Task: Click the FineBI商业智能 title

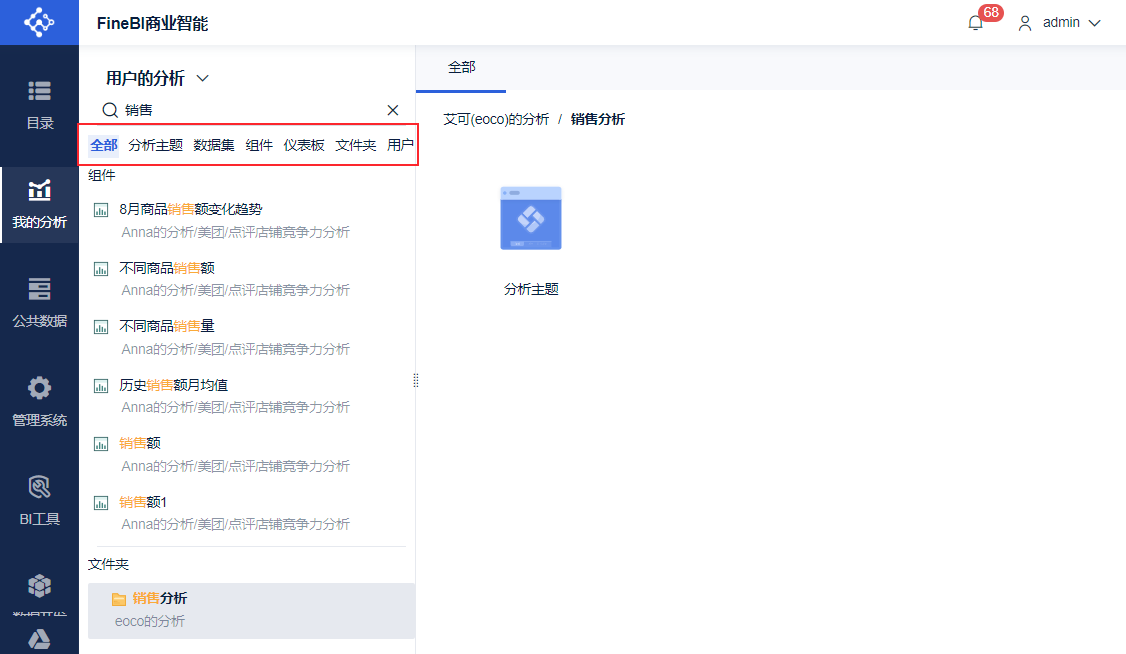Action: [152, 23]
